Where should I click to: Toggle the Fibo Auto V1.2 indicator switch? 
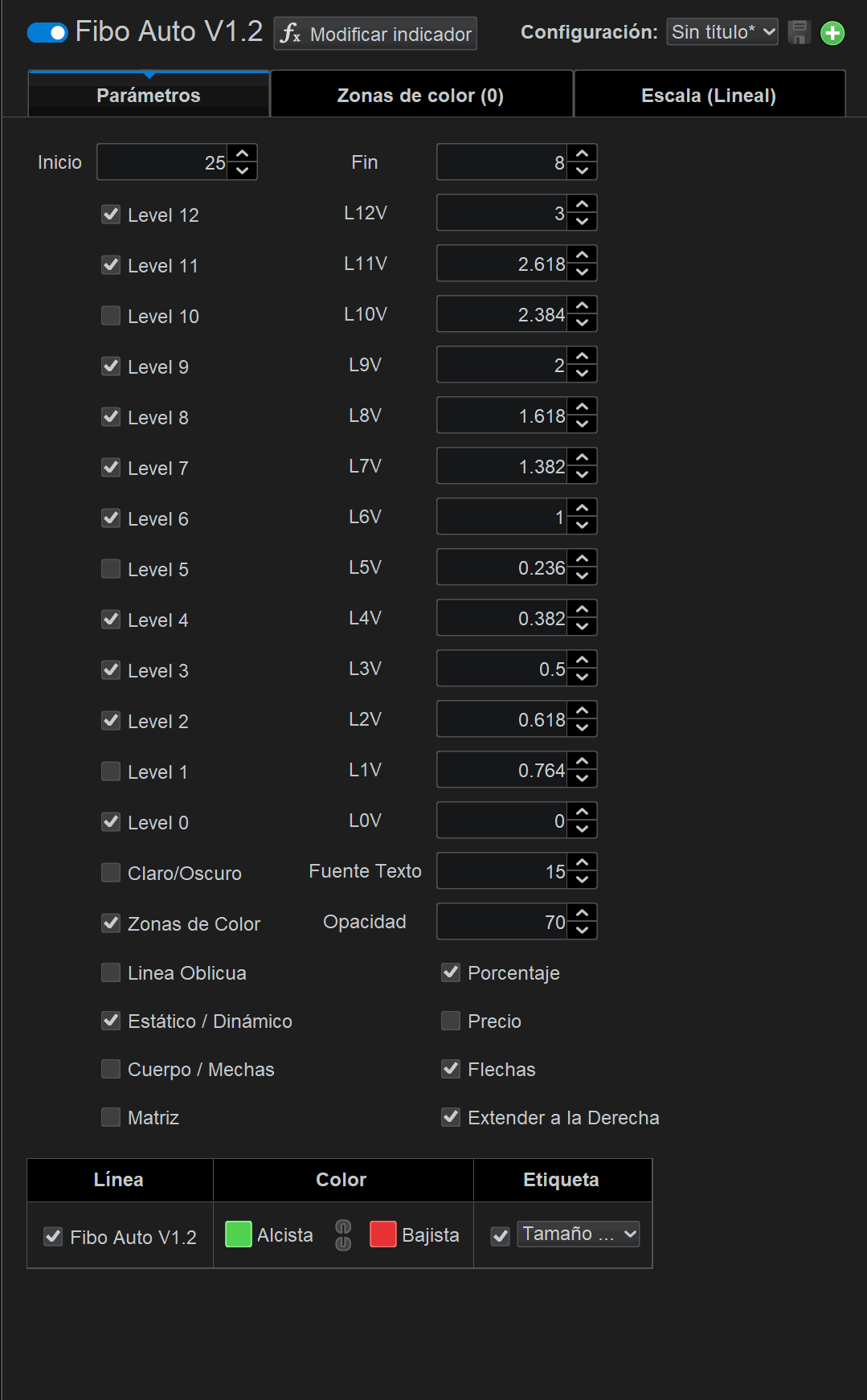tap(47, 33)
